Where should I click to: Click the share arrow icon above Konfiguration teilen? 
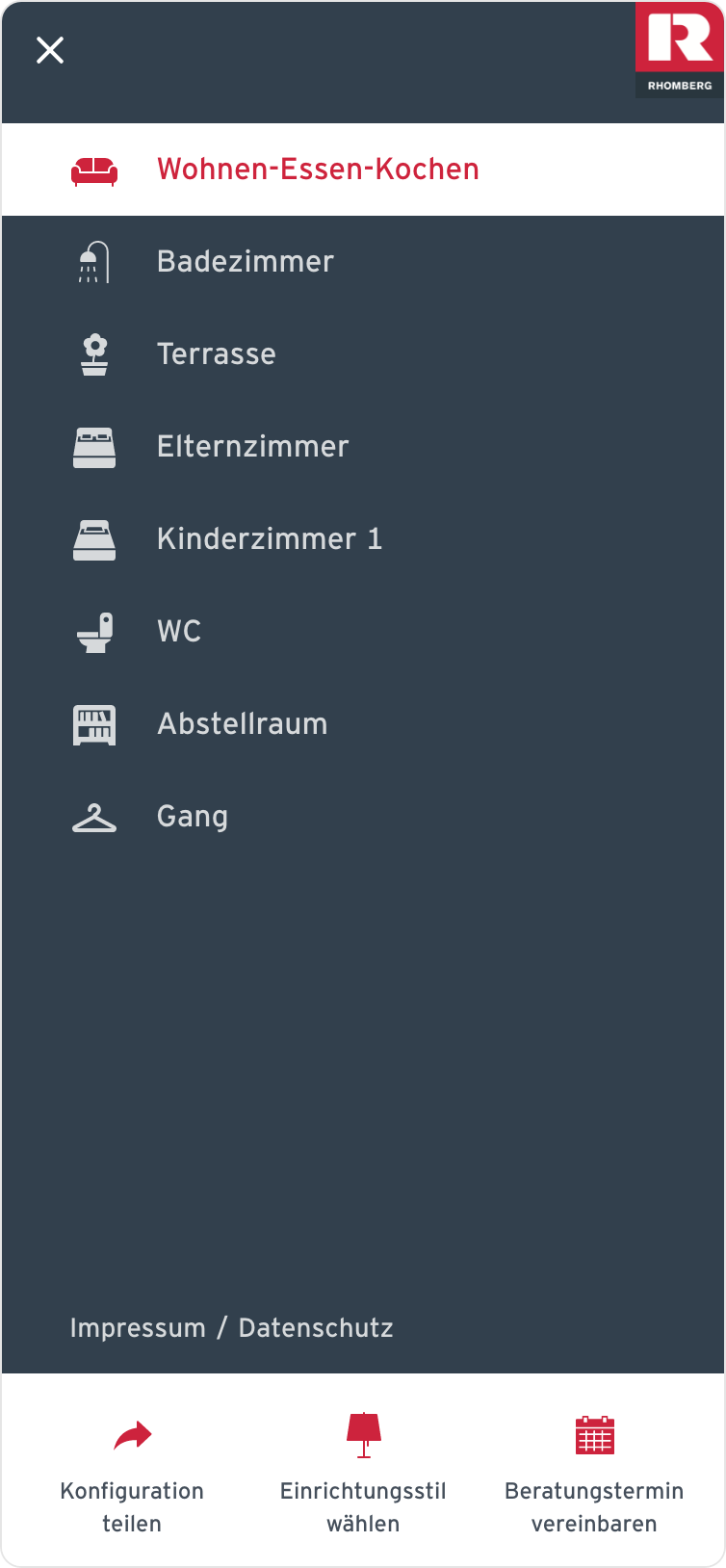tap(133, 1435)
